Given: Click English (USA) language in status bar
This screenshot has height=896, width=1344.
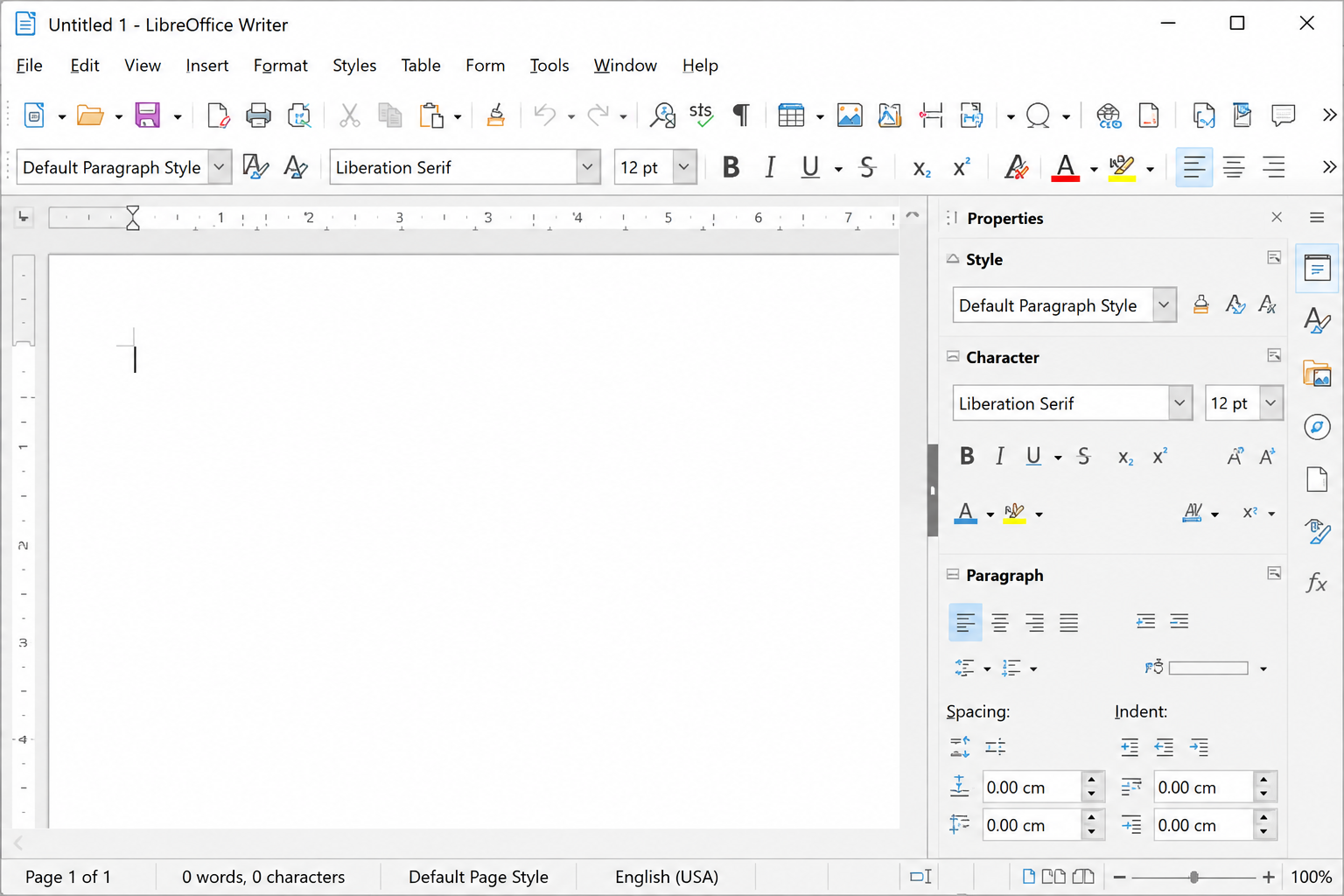Looking at the screenshot, I should [x=667, y=877].
